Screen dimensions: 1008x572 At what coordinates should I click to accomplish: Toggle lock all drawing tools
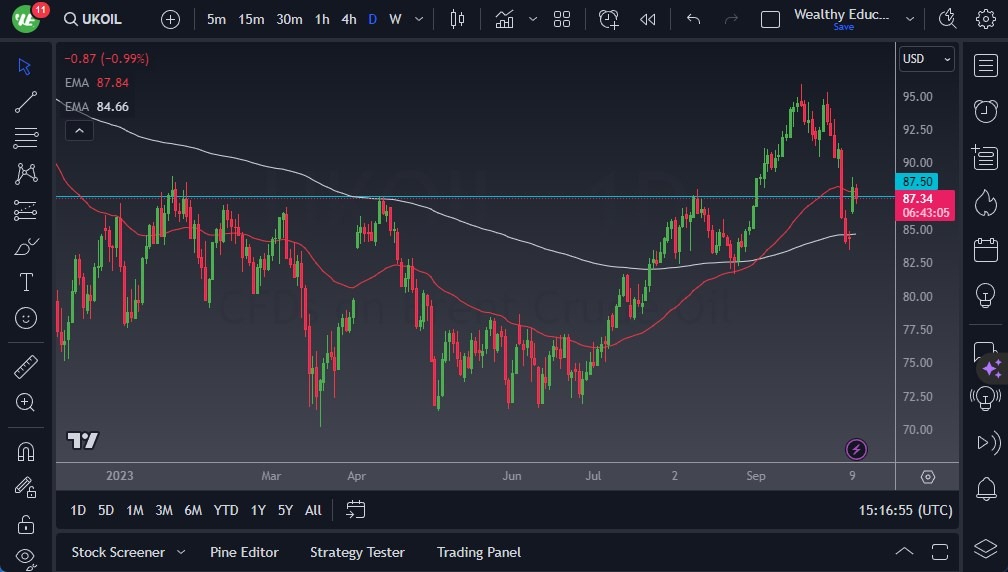pos(26,523)
